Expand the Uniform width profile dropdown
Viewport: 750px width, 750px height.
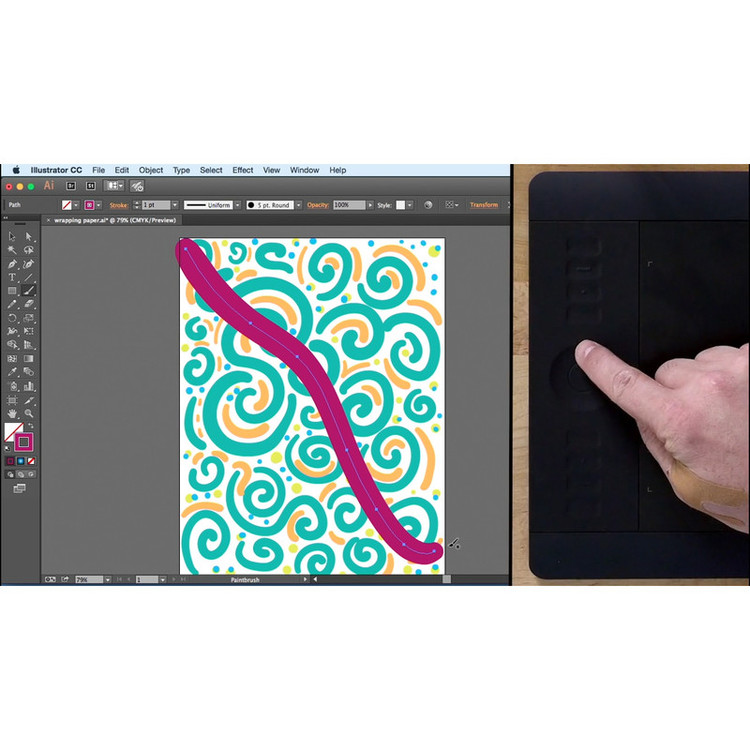(x=237, y=205)
